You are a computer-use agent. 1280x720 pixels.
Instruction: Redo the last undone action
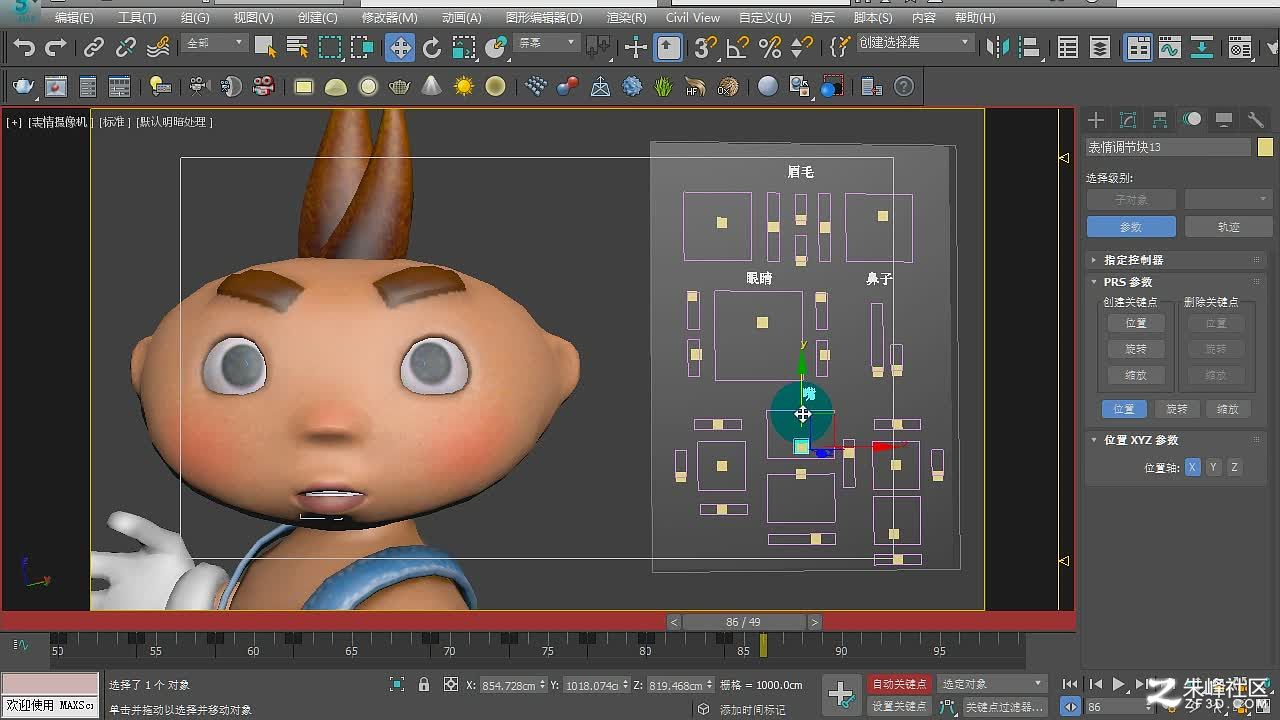point(56,47)
